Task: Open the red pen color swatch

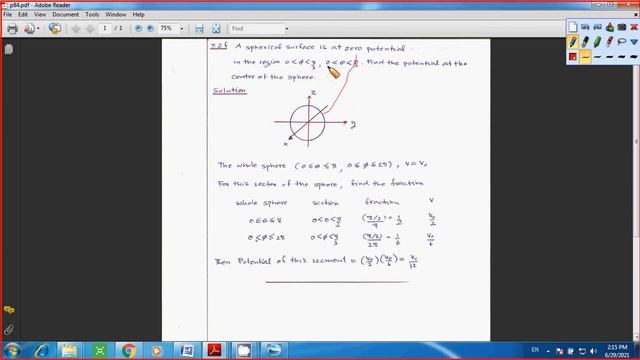Action: 573,57
